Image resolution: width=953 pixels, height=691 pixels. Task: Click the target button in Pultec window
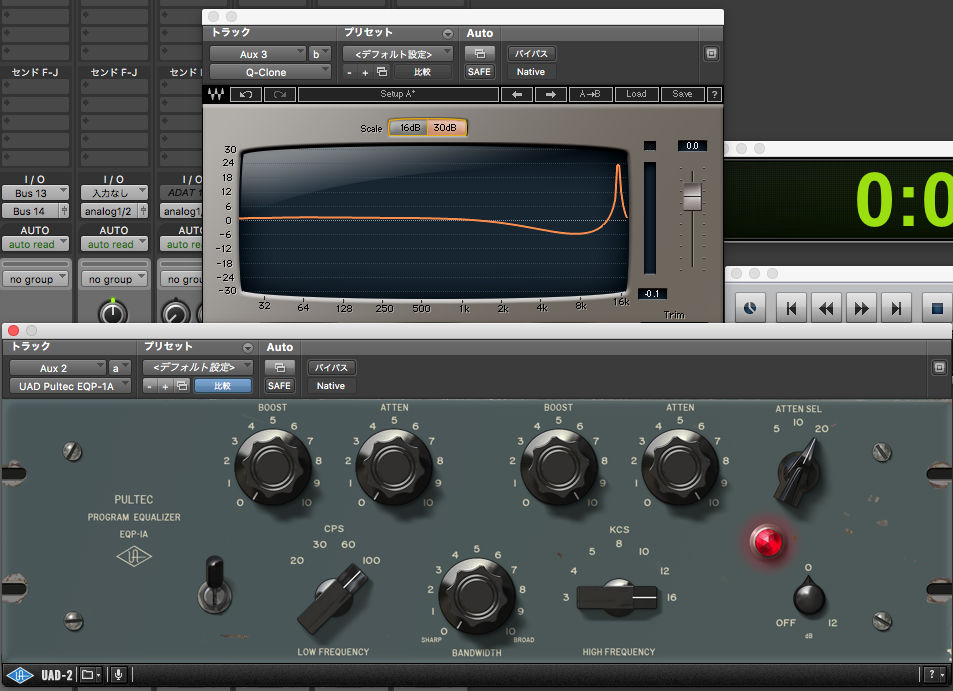pyautogui.click(x=939, y=368)
